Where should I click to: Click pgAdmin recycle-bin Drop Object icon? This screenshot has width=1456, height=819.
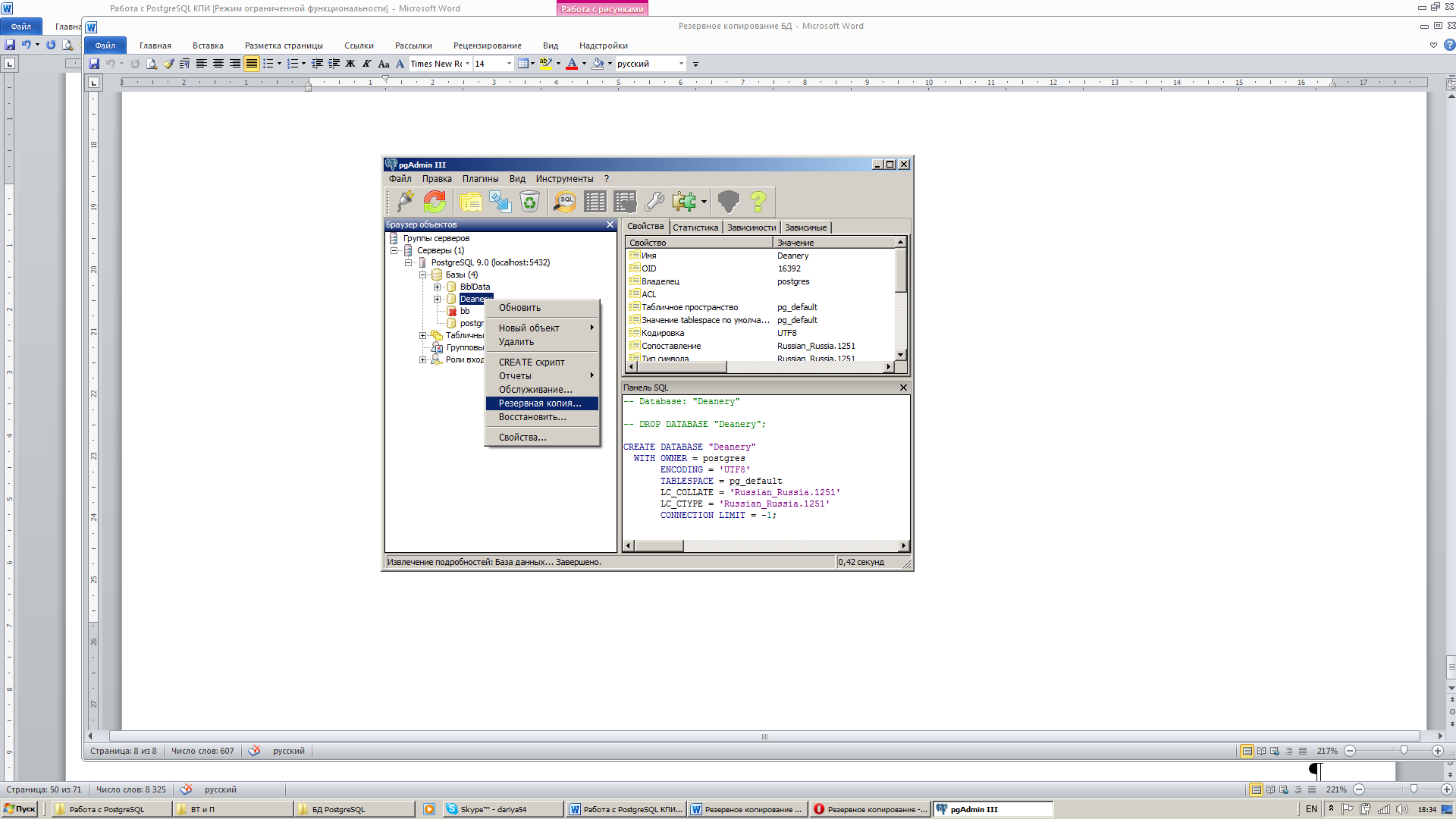(529, 201)
